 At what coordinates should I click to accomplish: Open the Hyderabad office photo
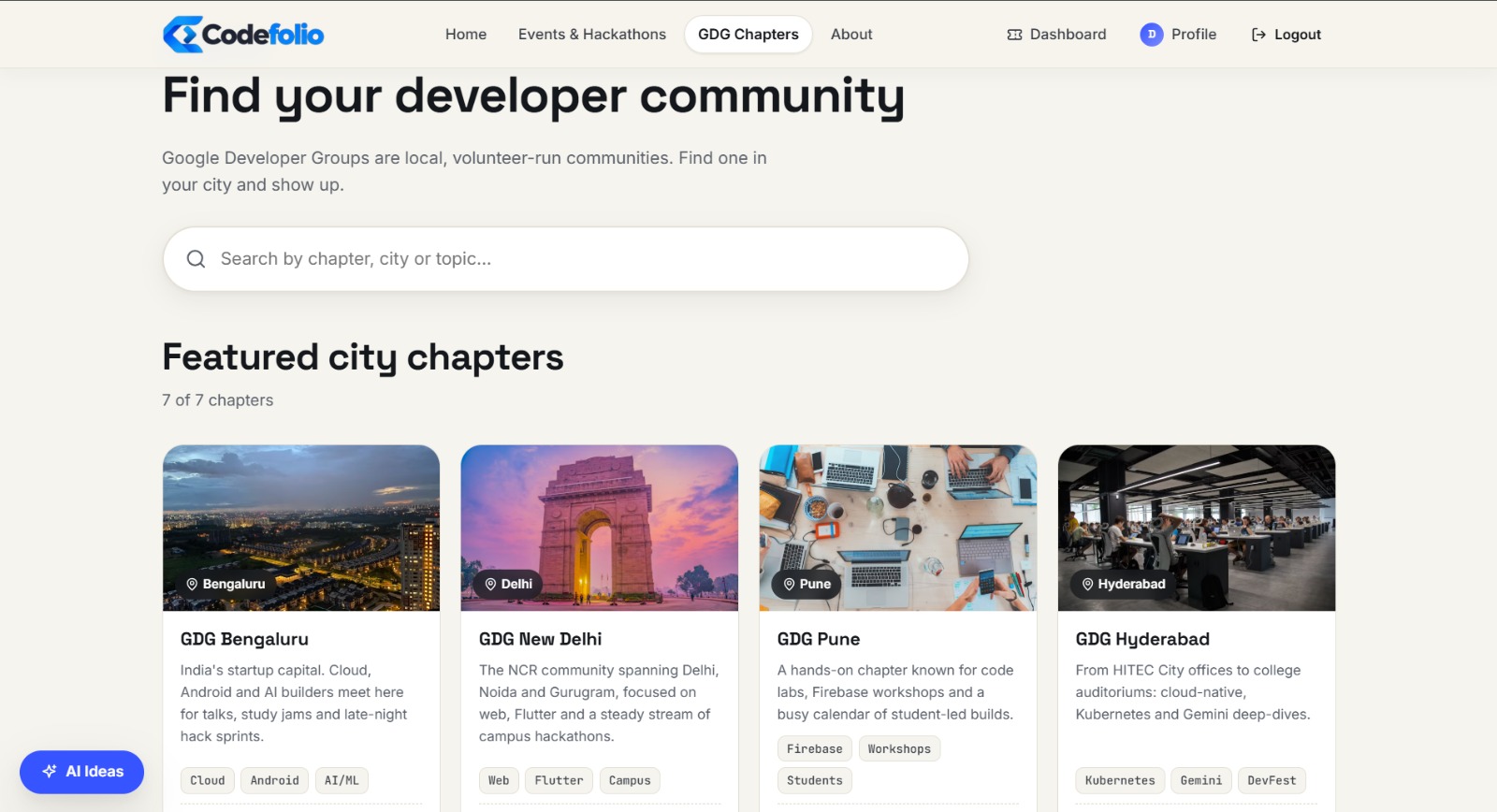[1197, 528]
